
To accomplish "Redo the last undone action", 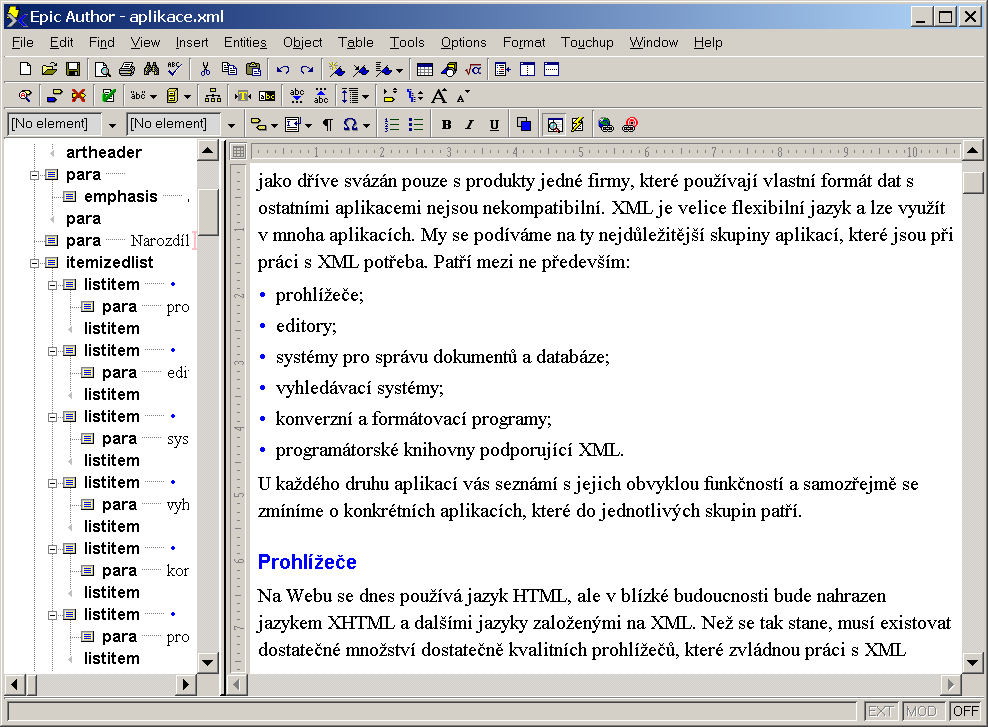I will (307, 69).
